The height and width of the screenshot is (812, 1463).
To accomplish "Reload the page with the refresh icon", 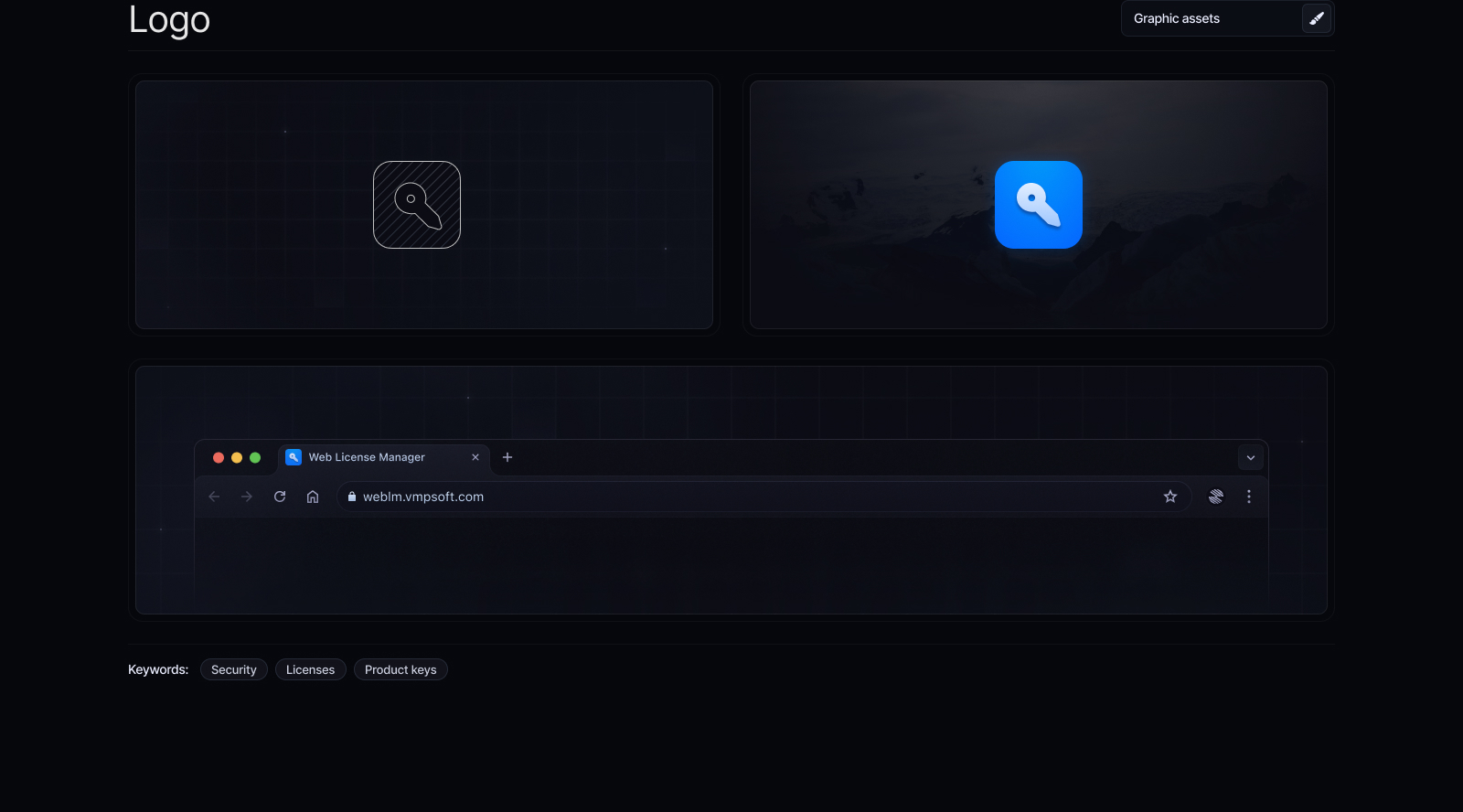I will coord(280,497).
